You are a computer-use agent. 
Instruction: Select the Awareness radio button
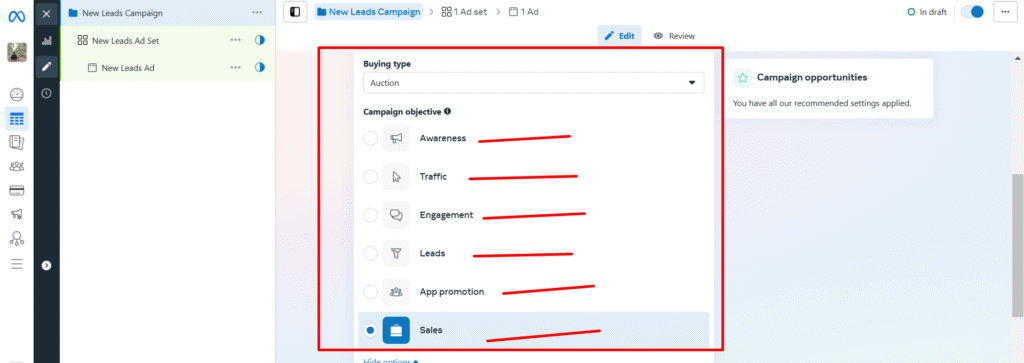[370, 138]
